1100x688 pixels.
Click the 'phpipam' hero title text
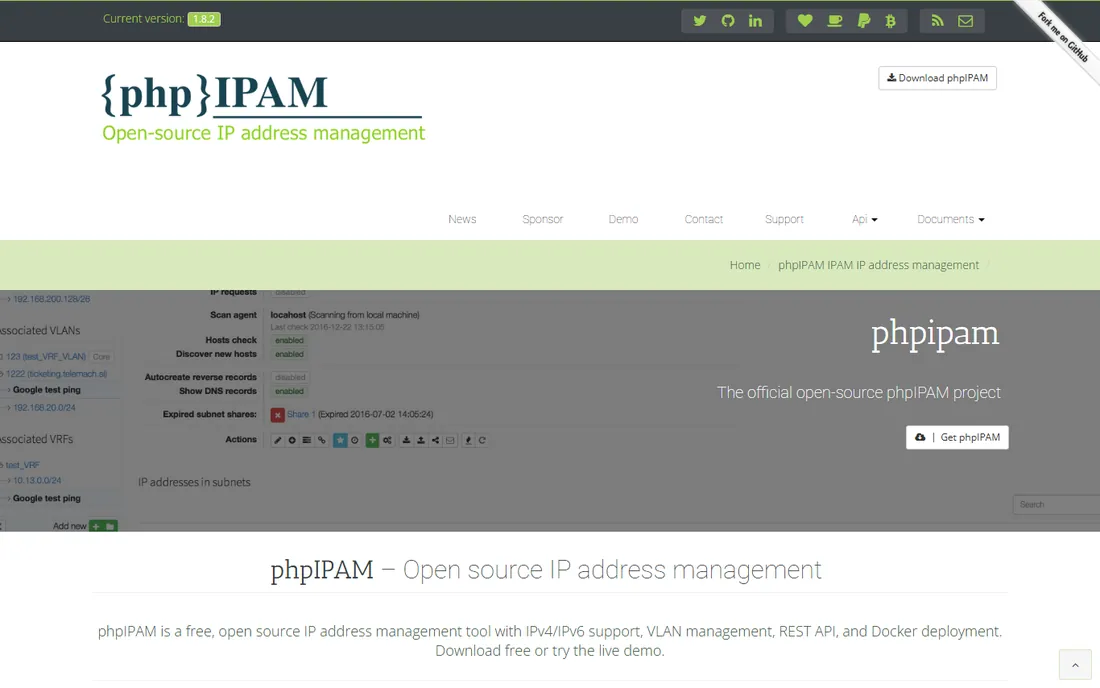(934, 334)
